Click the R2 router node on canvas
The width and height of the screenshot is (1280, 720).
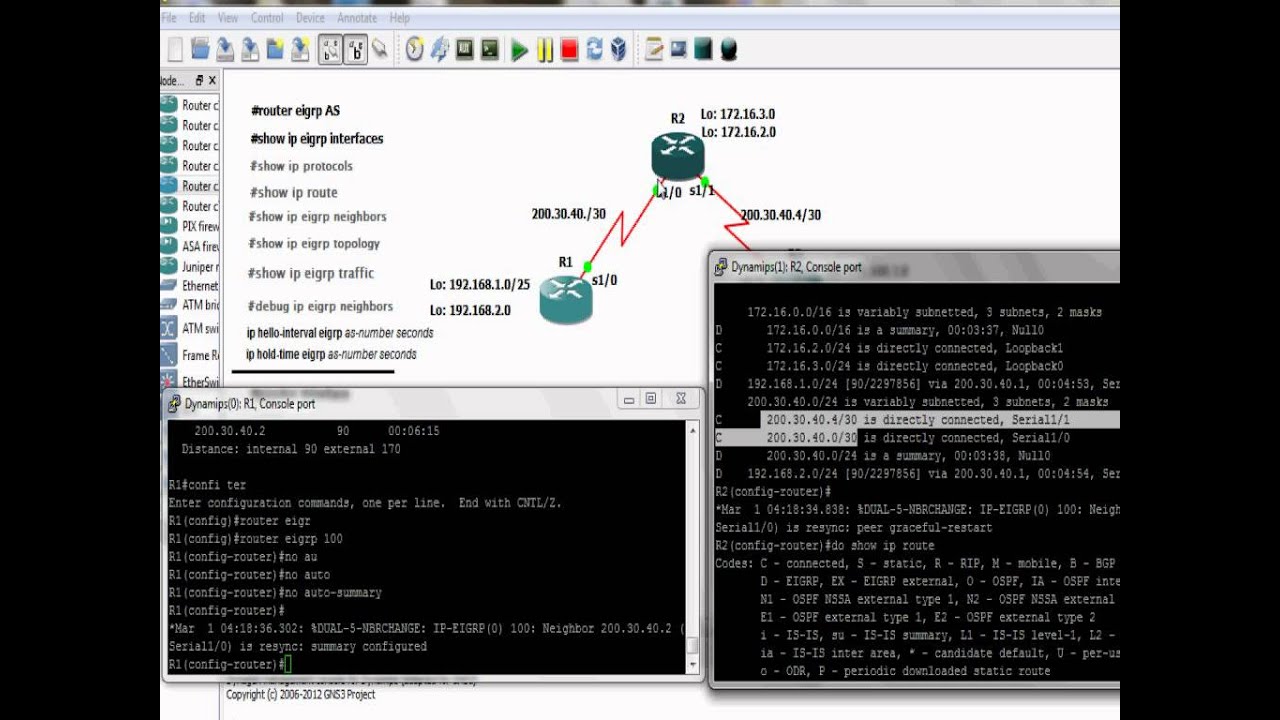click(678, 157)
